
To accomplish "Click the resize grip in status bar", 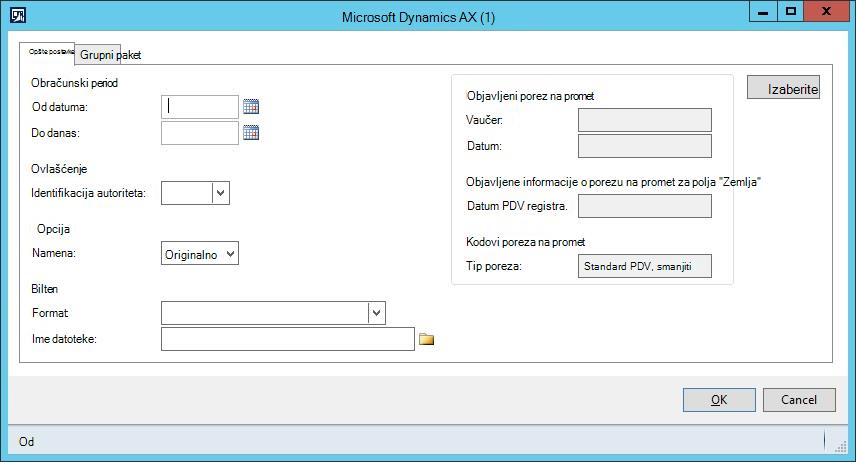I will pos(841,447).
